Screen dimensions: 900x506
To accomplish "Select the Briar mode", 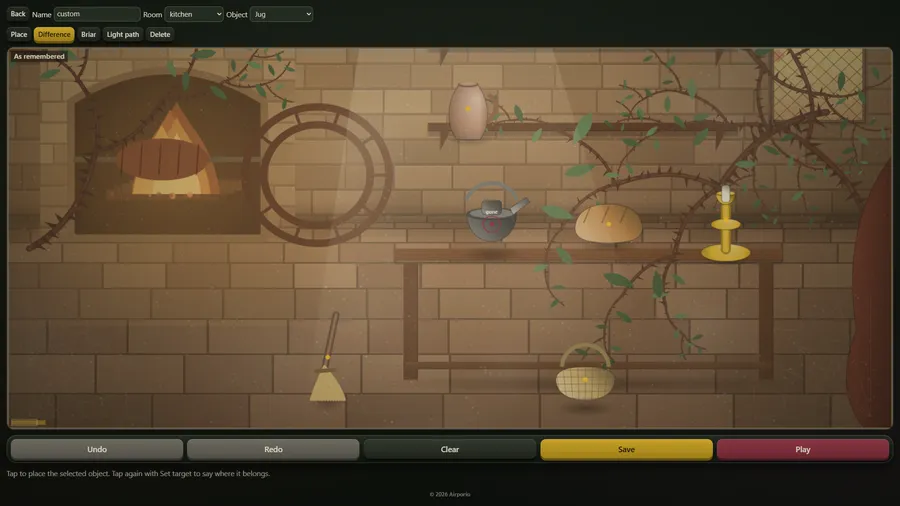I will [x=88, y=34].
